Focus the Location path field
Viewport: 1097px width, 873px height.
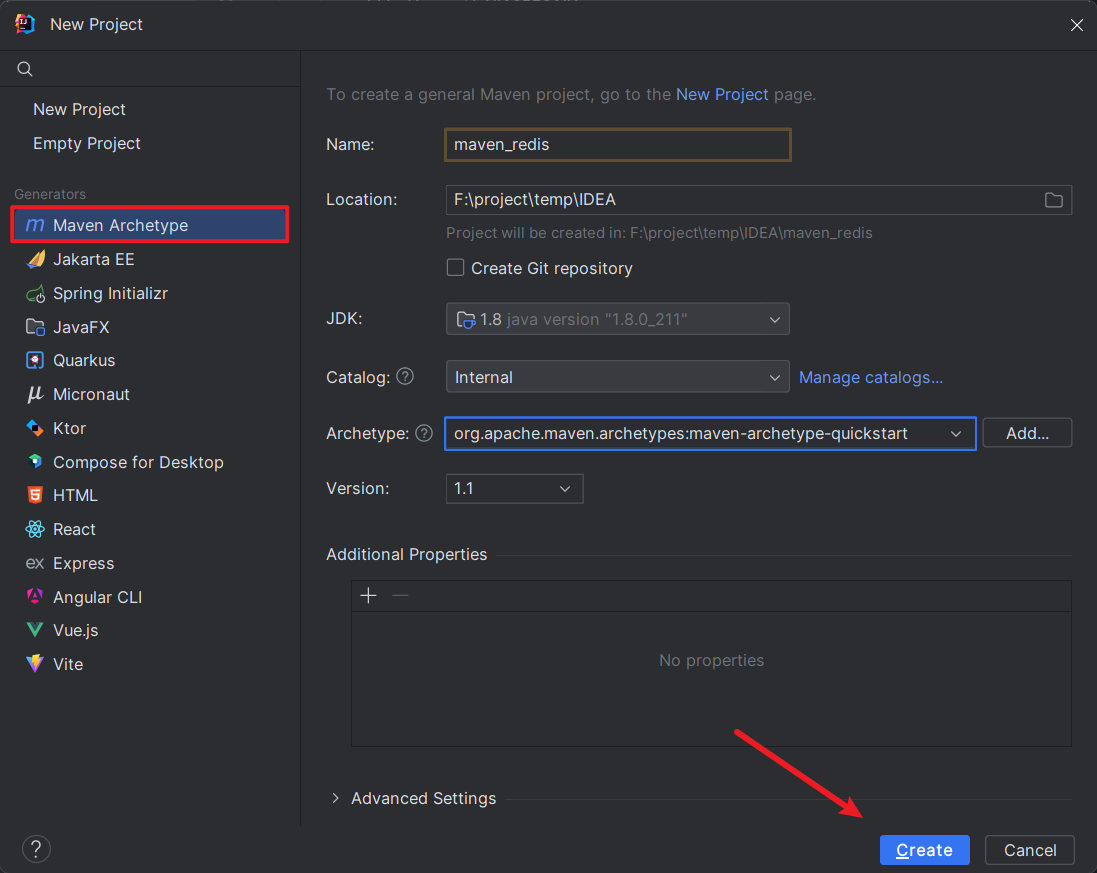point(758,200)
